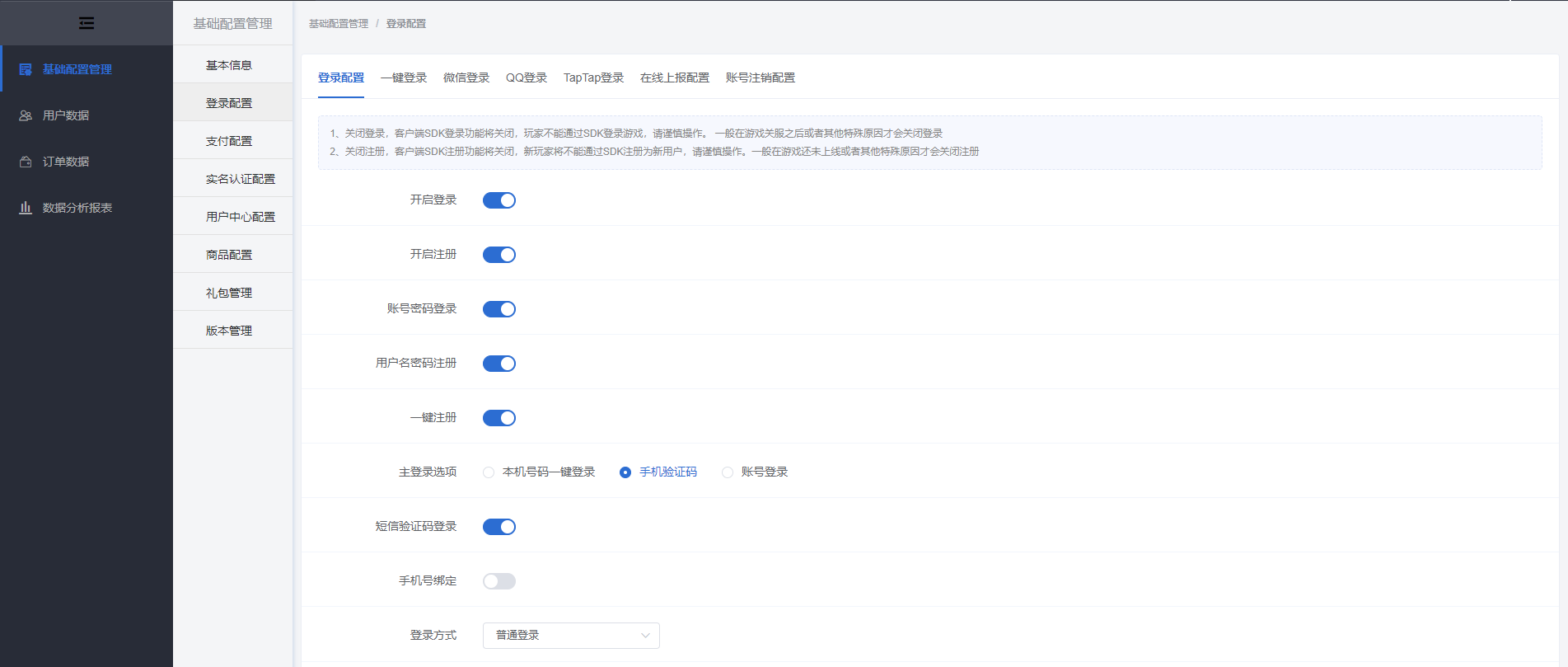Screen dimensions: 1568x667
Task: Open 商品配置 submenu item
Action: (233, 255)
